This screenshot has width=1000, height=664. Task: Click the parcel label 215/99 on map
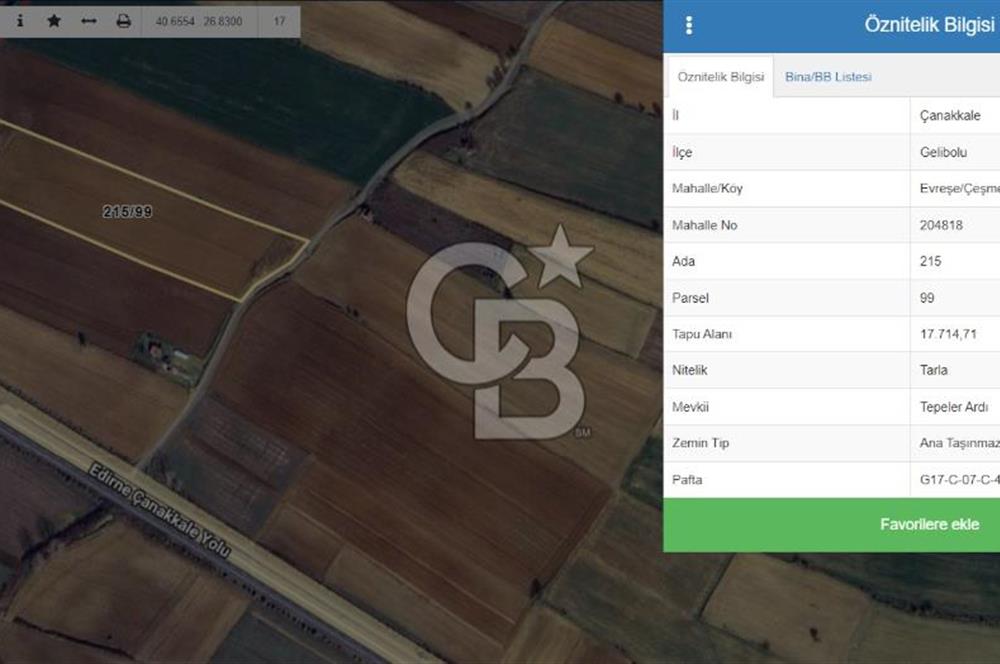pyautogui.click(x=127, y=212)
